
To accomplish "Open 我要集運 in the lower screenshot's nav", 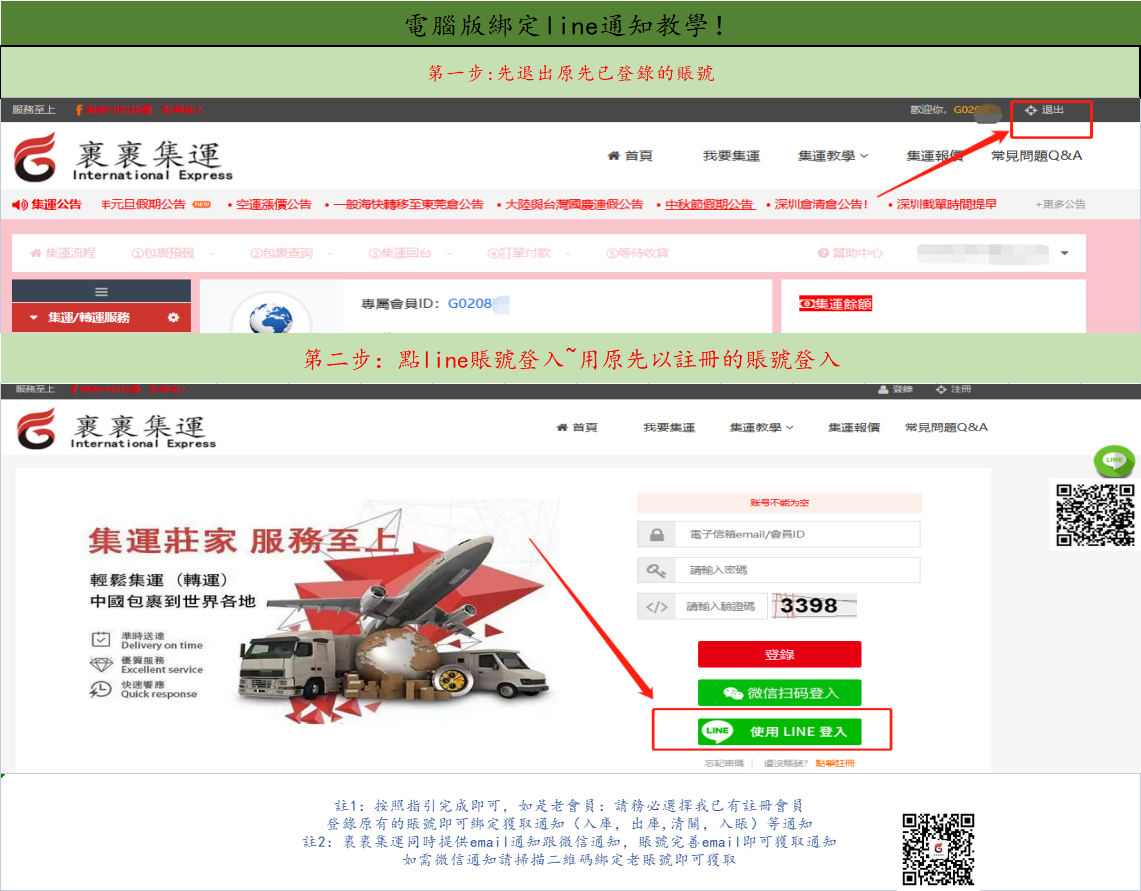I will [x=669, y=427].
